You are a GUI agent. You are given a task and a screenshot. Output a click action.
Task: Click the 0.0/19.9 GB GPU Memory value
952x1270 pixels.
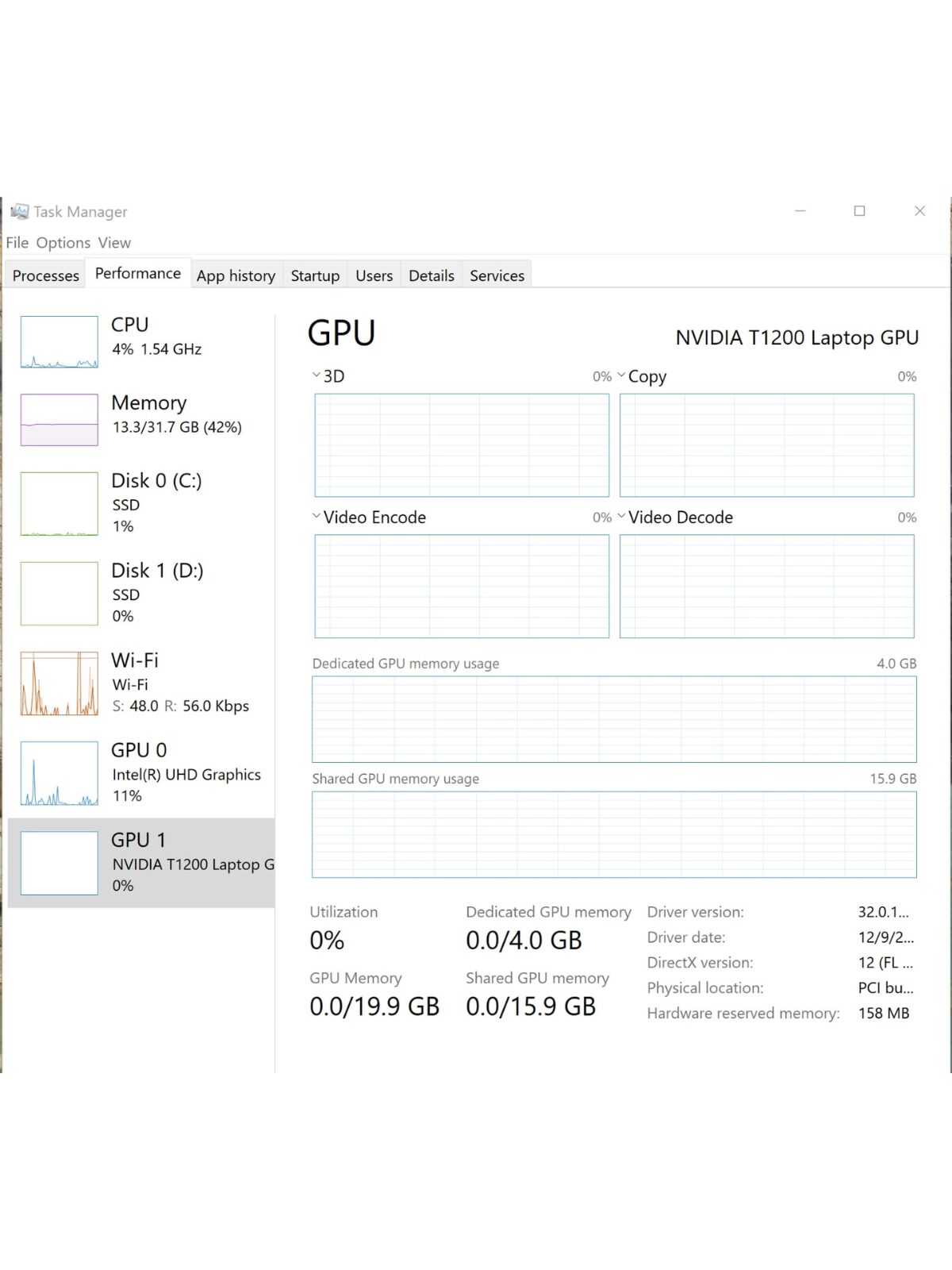pyautogui.click(x=374, y=1006)
